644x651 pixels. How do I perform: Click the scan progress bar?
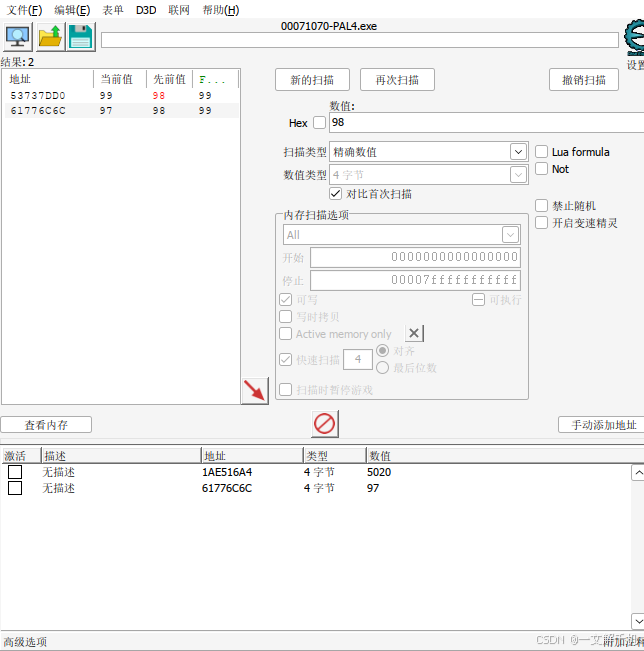click(360, 40)
